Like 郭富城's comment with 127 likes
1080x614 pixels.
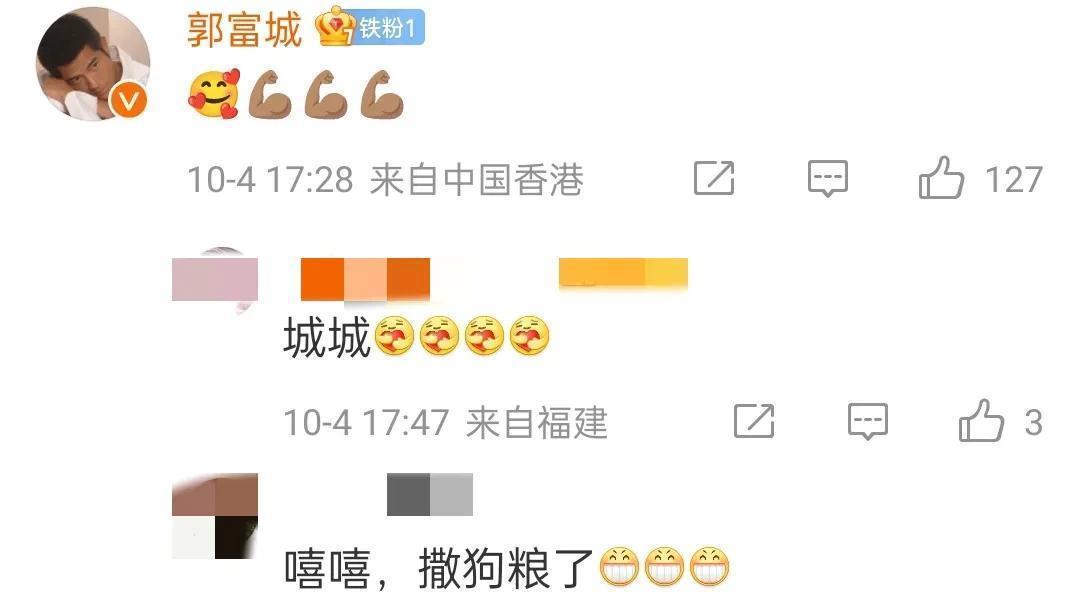941,178
